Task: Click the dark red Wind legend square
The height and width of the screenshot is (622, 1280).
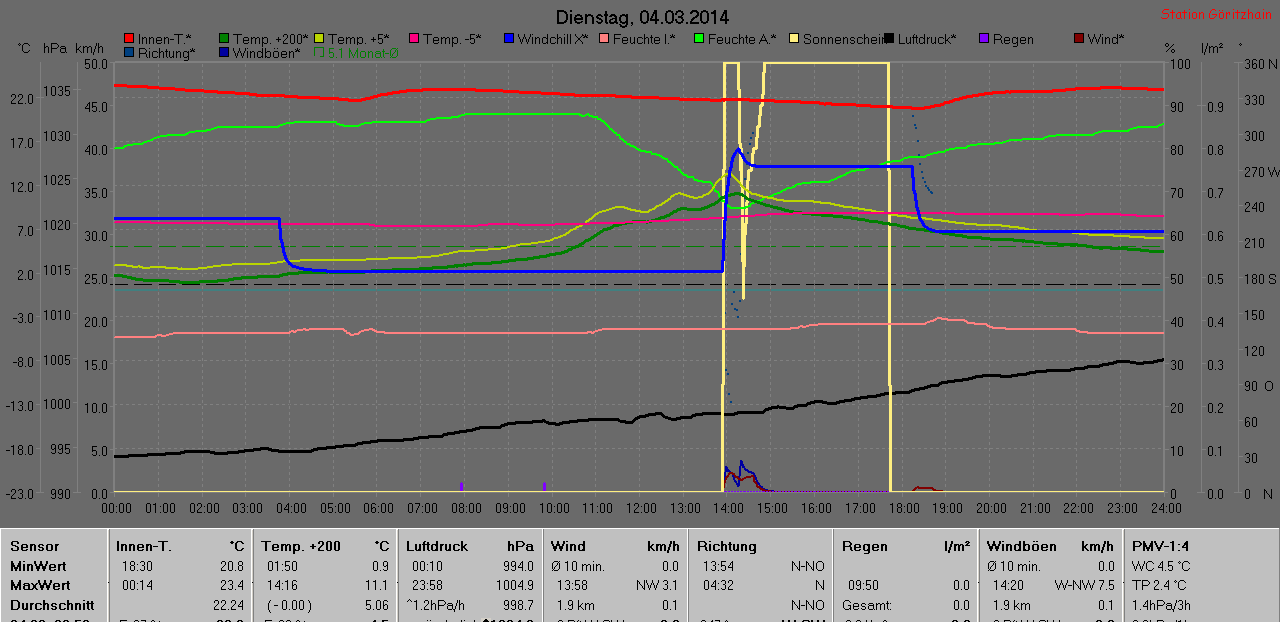Action: pyautogui.click(x=1078, y=39)
